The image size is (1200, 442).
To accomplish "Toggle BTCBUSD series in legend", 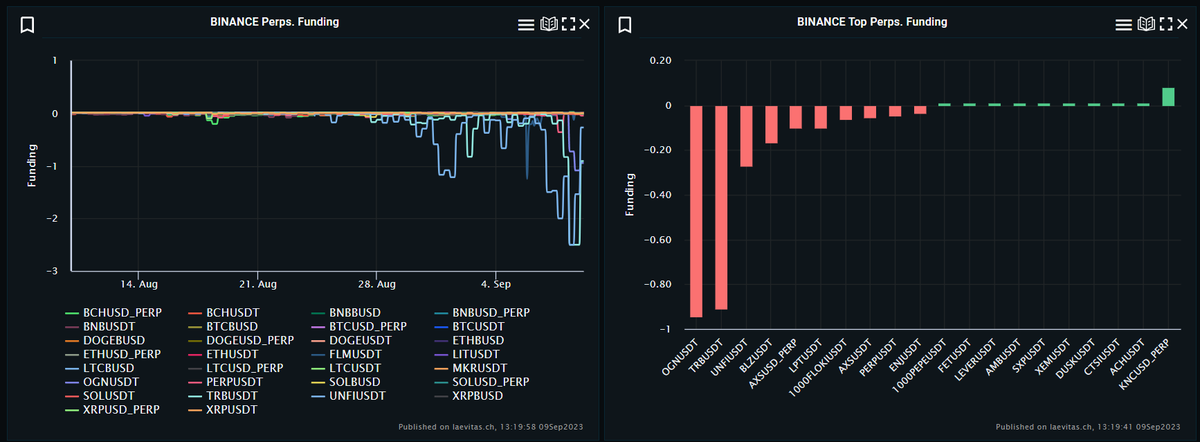I will [x=222, y=326].
